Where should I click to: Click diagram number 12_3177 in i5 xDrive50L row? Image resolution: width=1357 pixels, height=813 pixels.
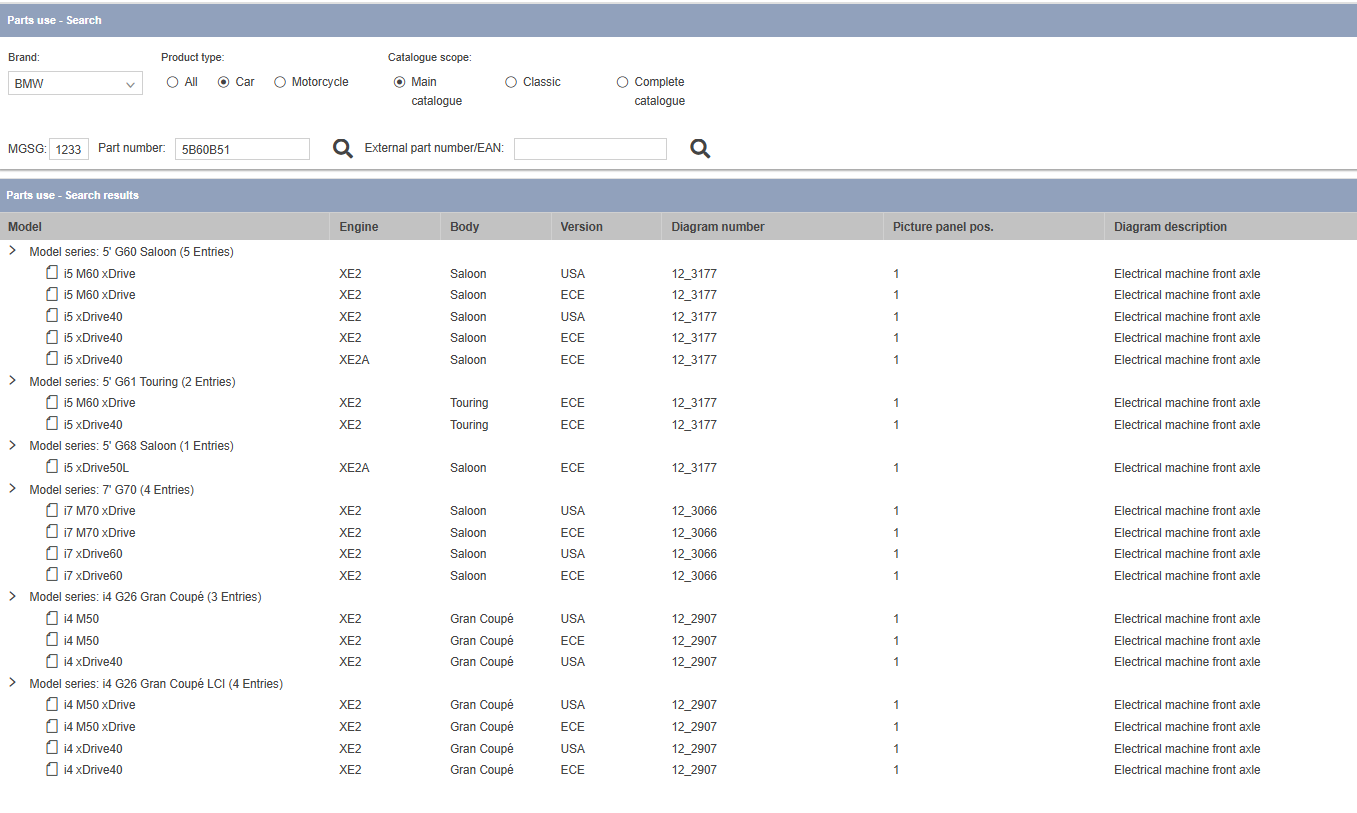(x=694, y=467)
